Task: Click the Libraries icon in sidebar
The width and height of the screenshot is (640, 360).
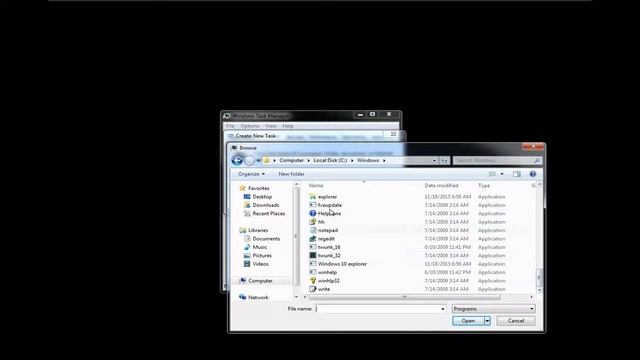Action: click(x=242, y=230)
